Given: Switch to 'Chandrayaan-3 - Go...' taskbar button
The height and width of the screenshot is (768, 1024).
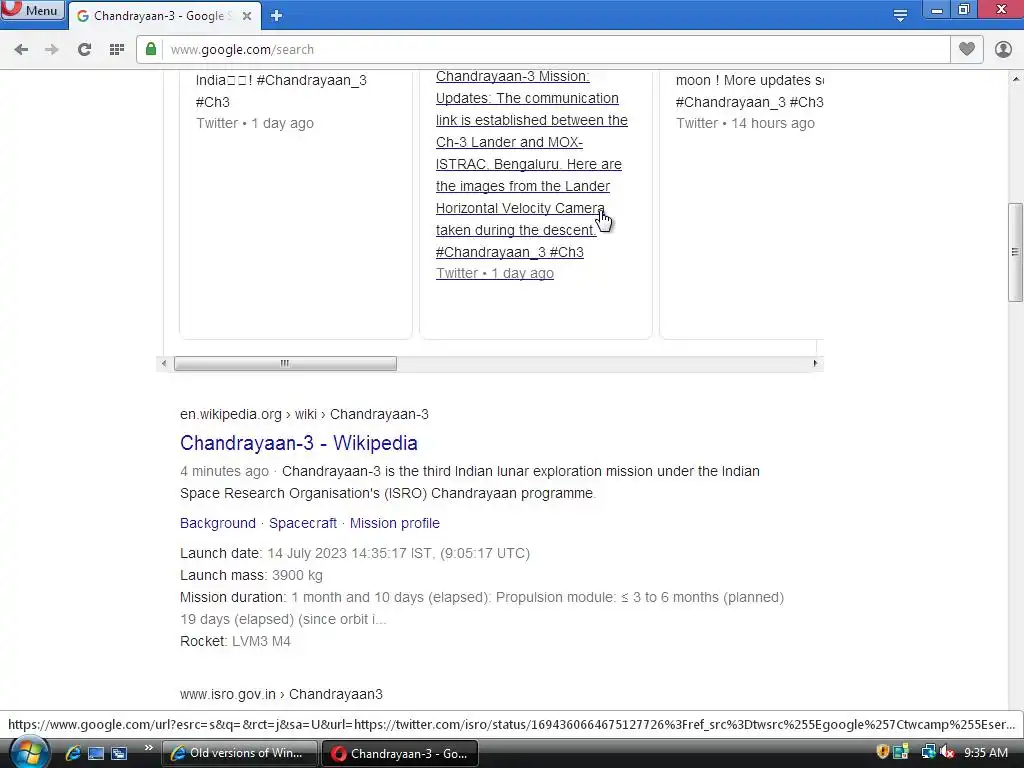Looking at the screenshot, I should 400,753.
